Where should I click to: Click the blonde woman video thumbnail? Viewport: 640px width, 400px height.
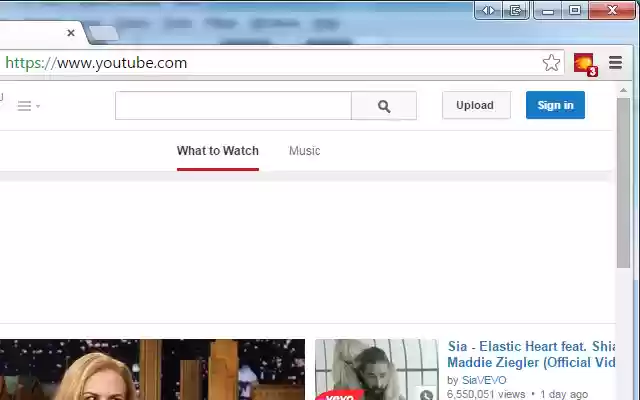pos(152,369)
